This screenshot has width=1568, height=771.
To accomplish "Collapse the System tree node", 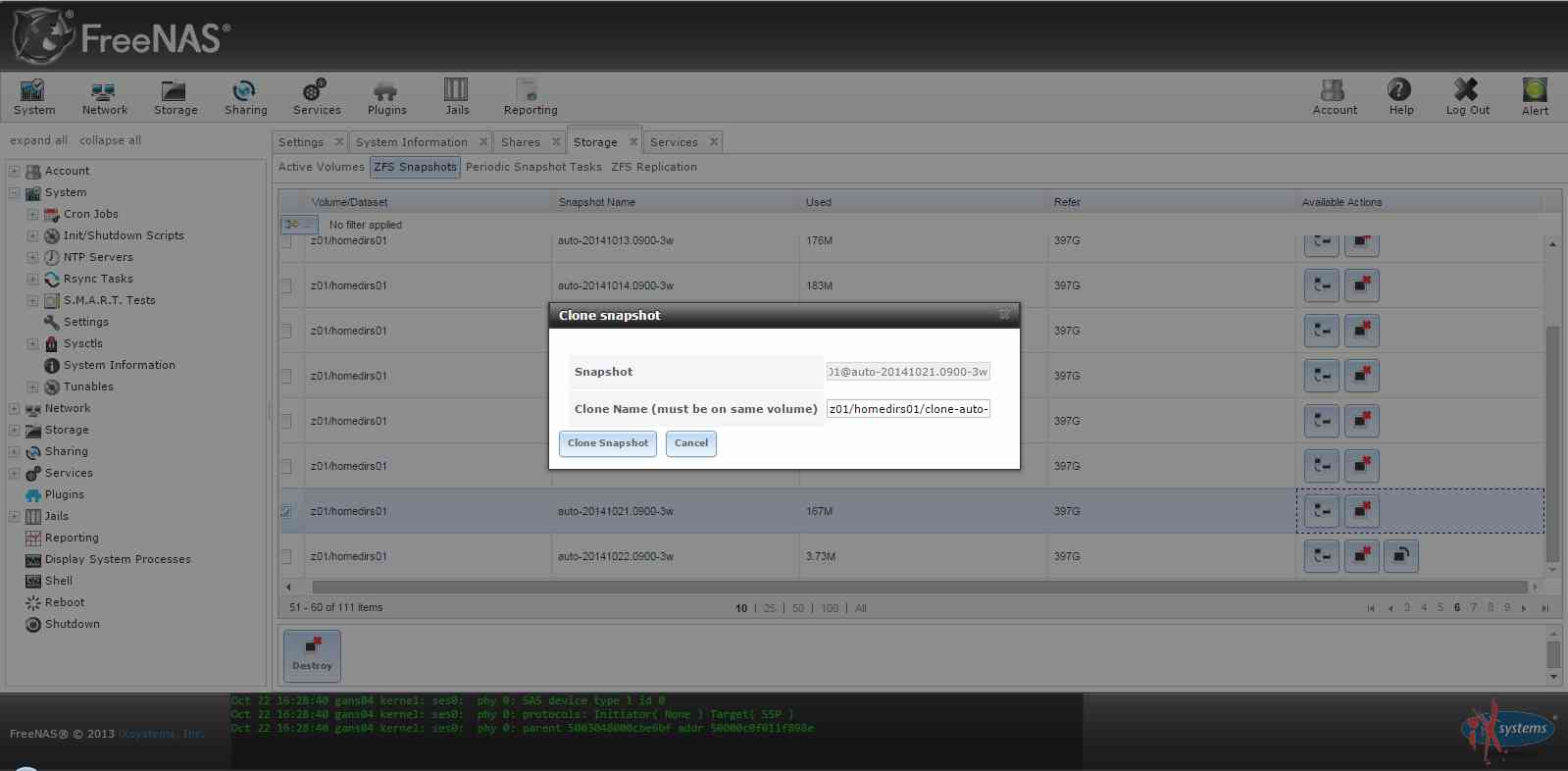I will click(x=14, y=192).
